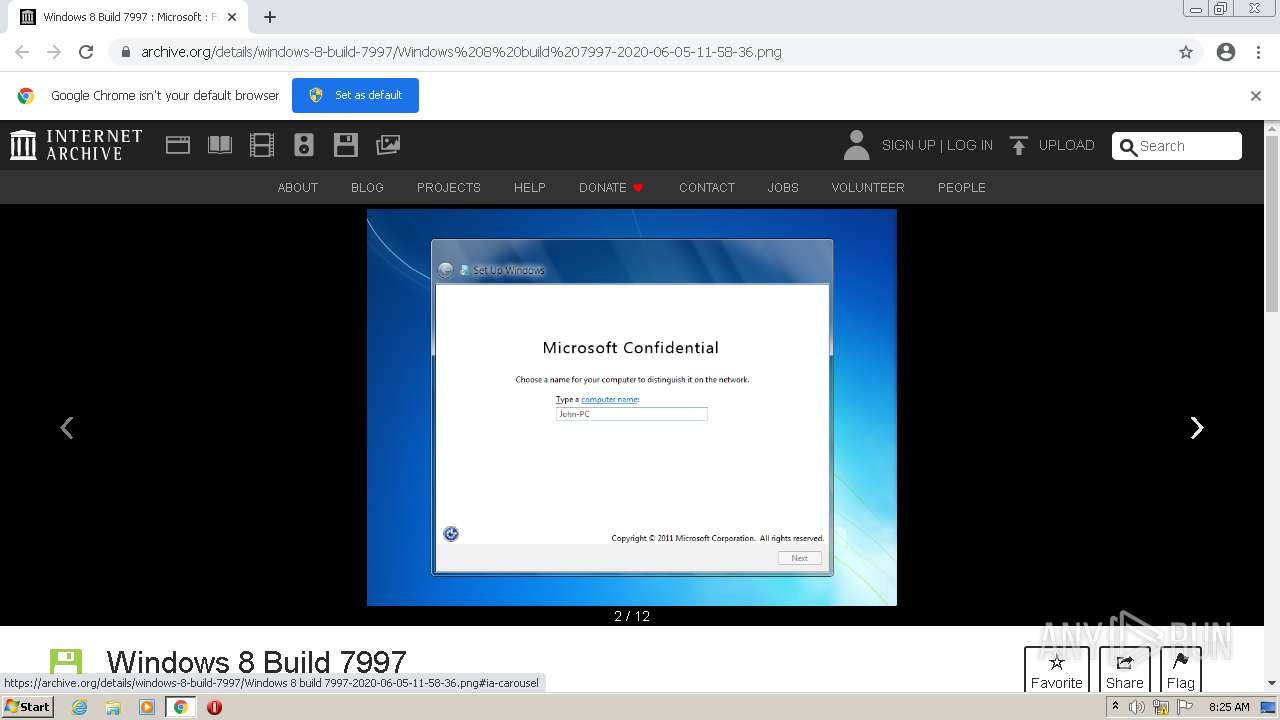Click the 2 / 12 image counter

(632, 616)
